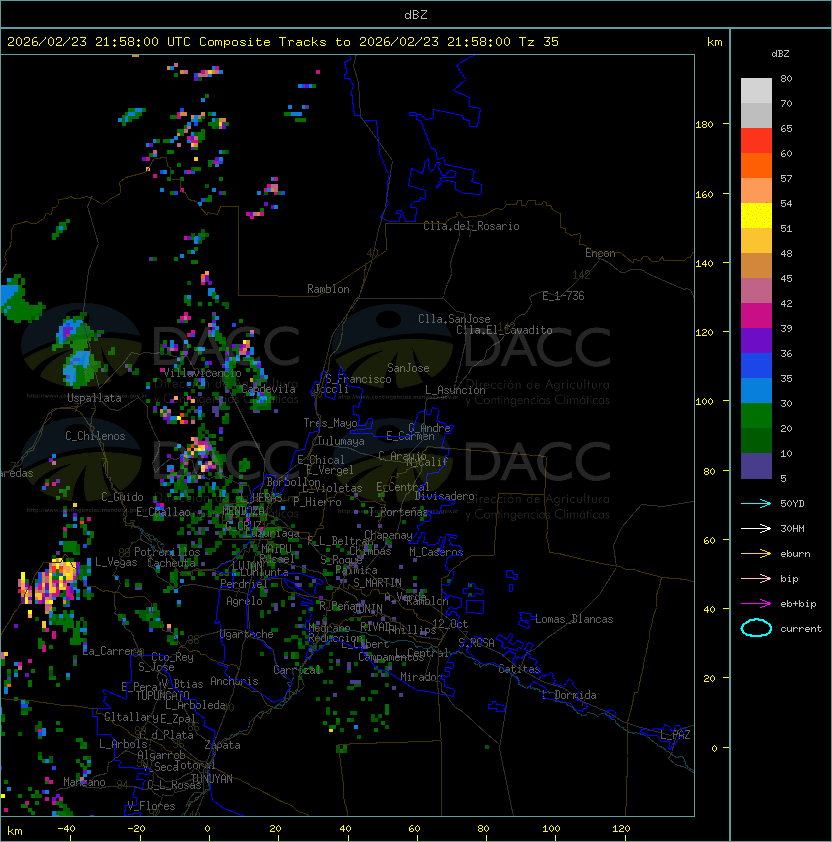Choose the bottom slate-purple dBZ band

tap(756, 466)
